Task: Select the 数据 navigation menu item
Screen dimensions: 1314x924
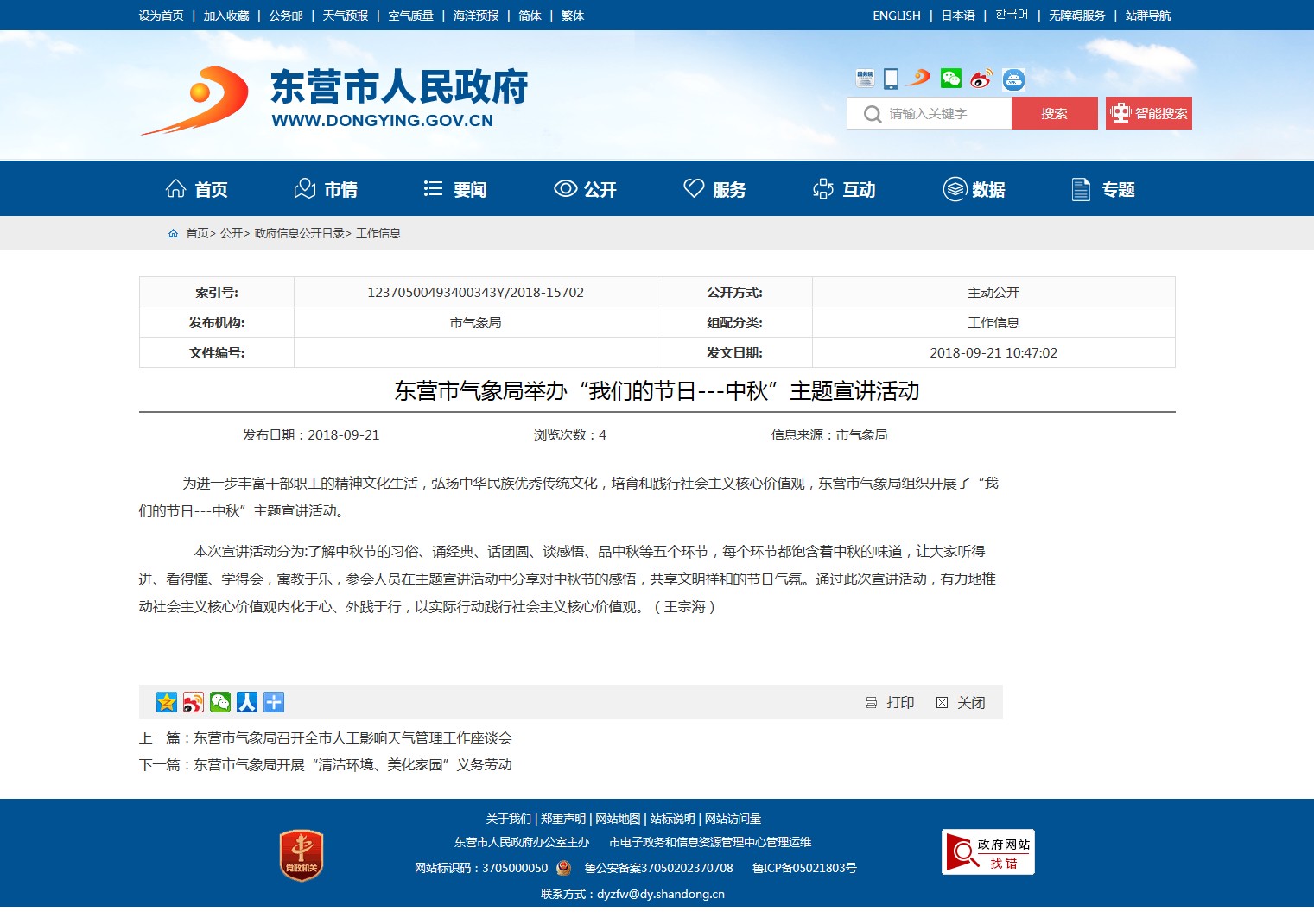Action: coord(974,189)
